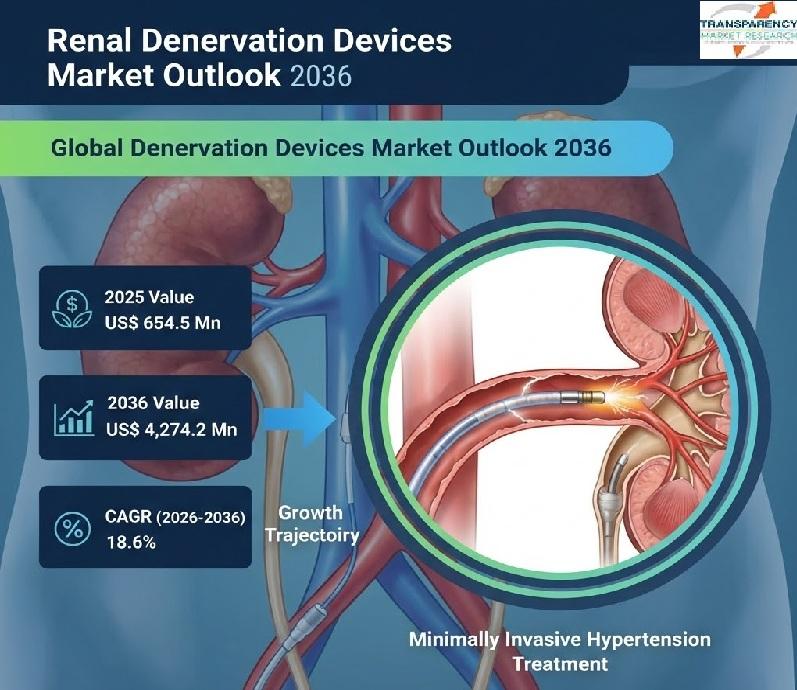Click the 'Growth Trajectoiry' label
The width and height of the screenshot is (797, 690).
(312, 523)
